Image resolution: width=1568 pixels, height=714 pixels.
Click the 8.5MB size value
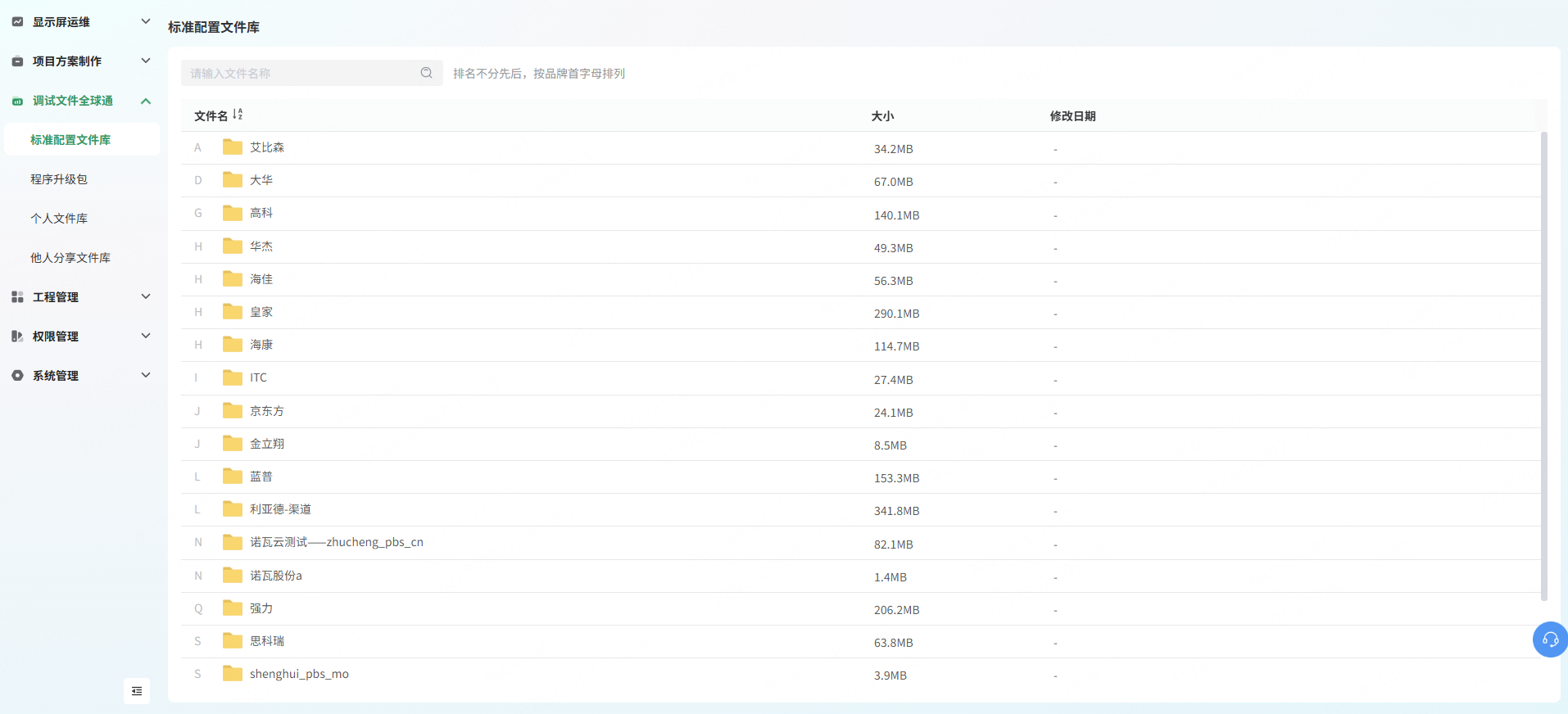[x=890, y=445]
